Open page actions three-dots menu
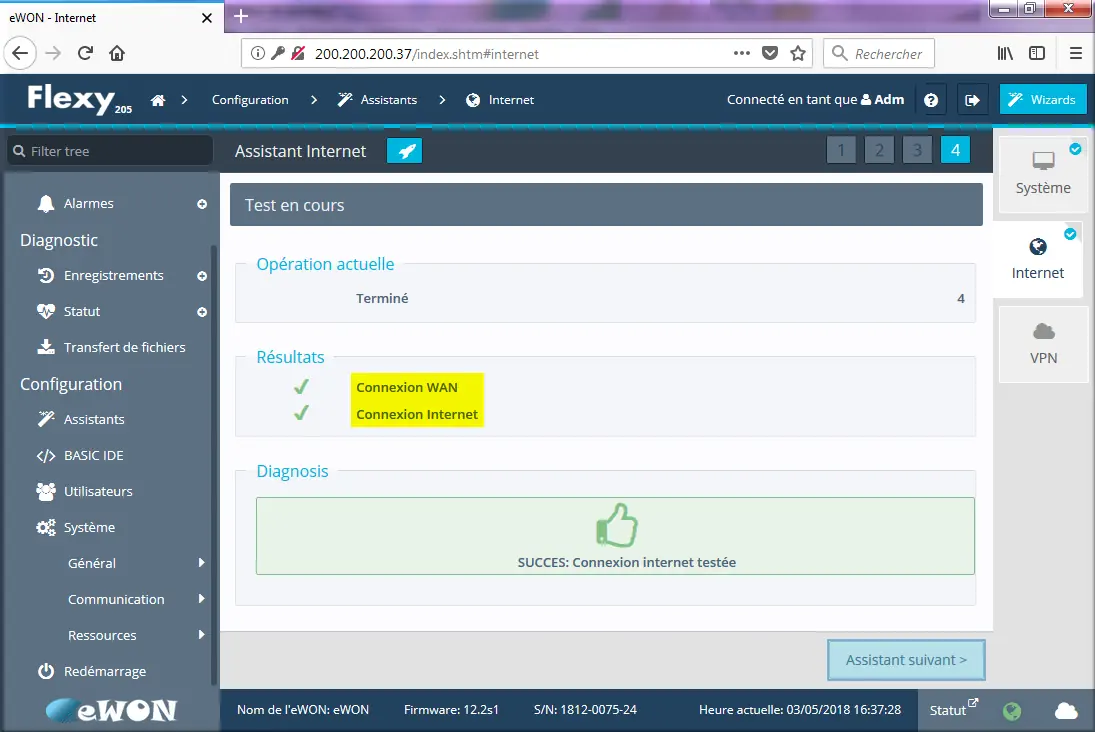The image size is (1095, 732). pyautogui.click(x=742, y=53)
